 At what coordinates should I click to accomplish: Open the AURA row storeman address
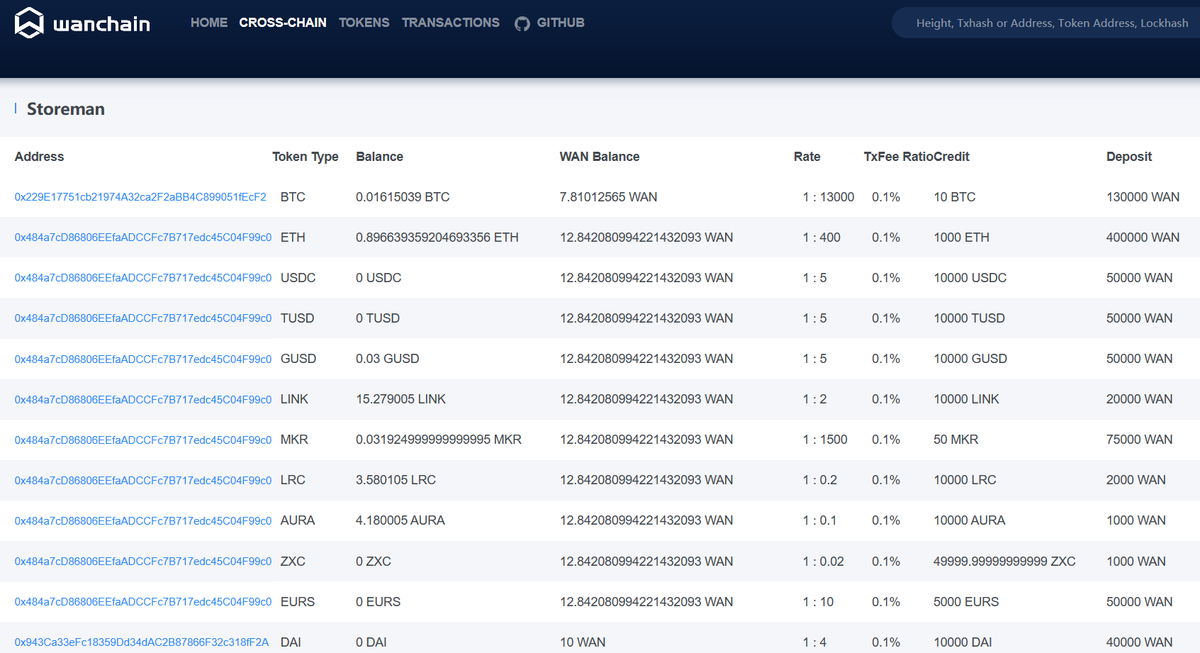pyautogui.click(x=143, y=521)
